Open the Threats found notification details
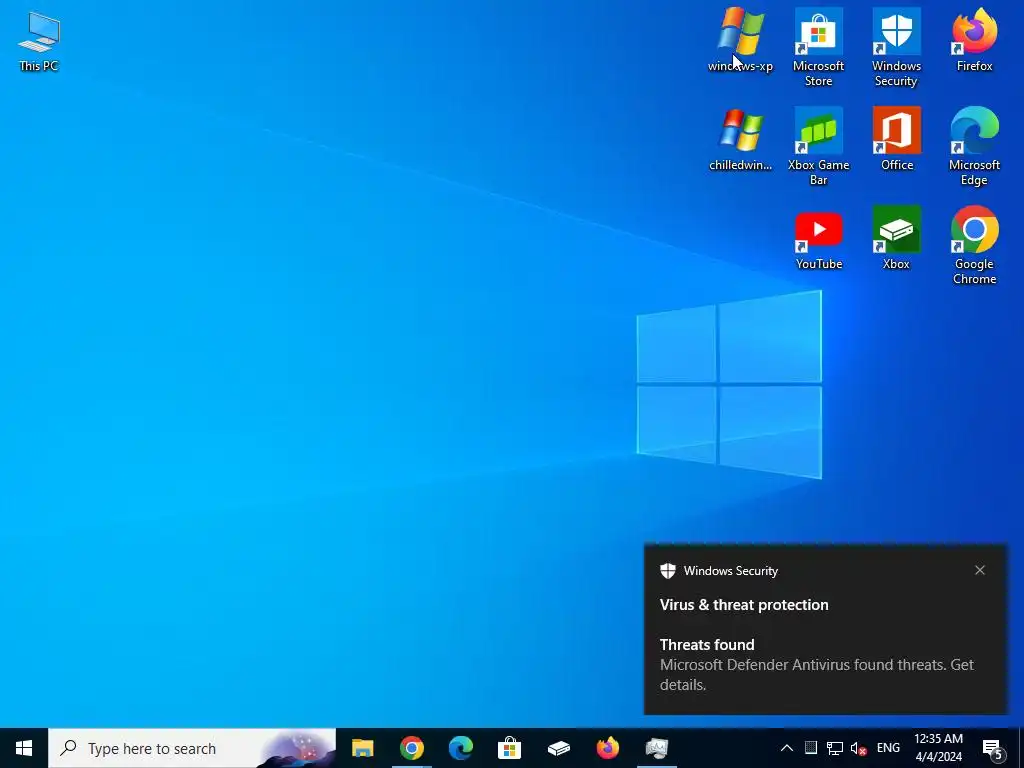This screenshot has height=768, width=1024. coord(816,665)
